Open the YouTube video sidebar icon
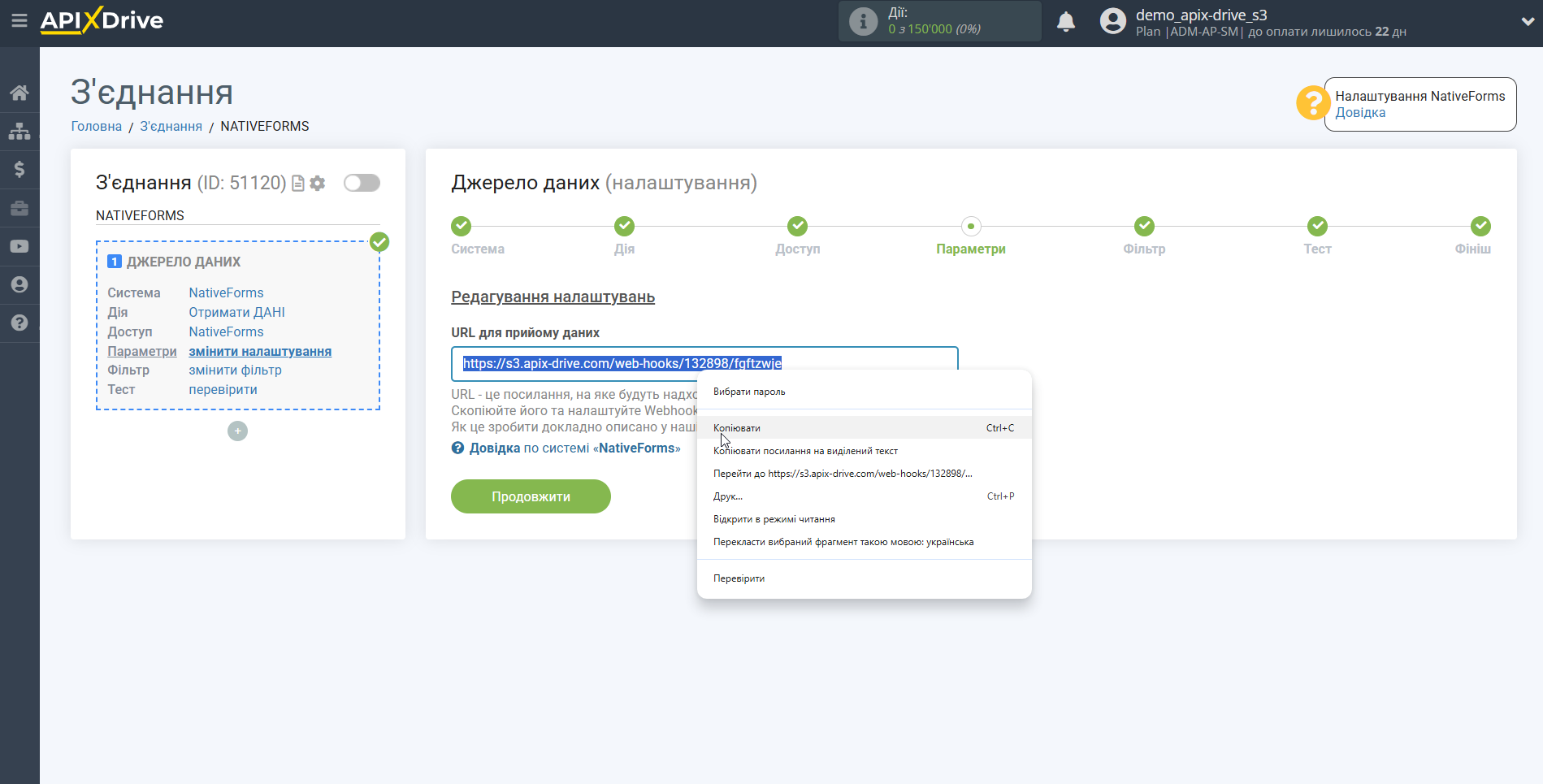The width and height of the screenshot is (1543, 784). pyautogui.click(x=20, y=246)
